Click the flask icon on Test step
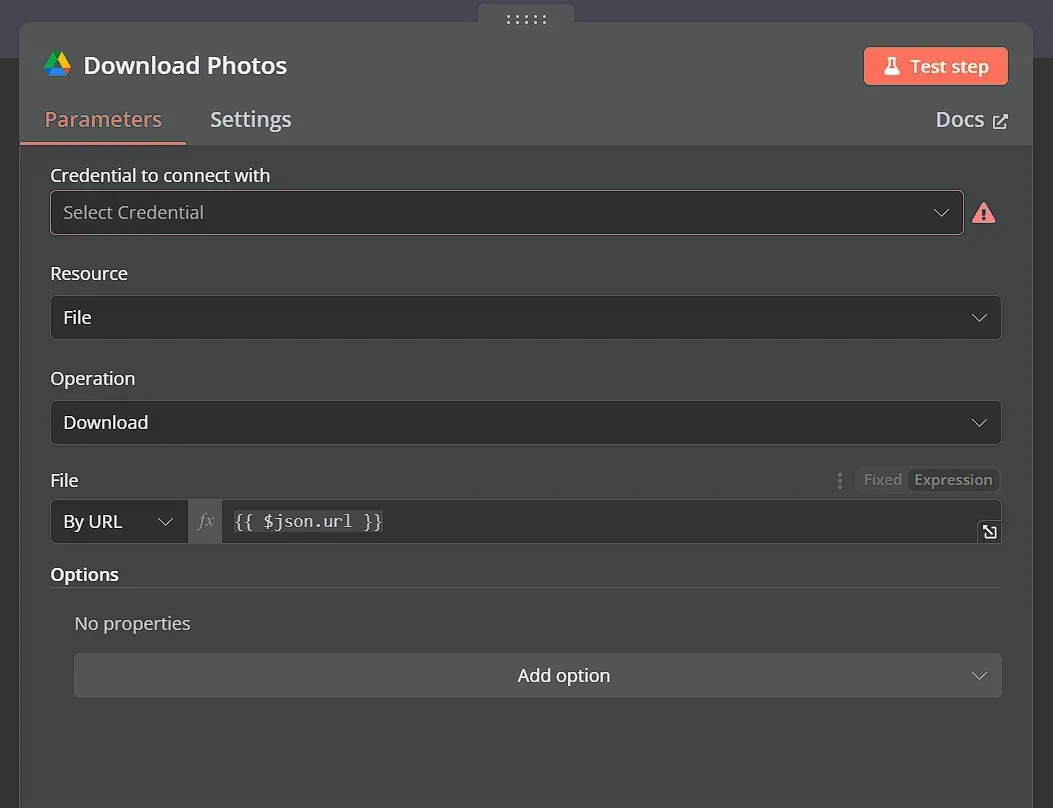Viewport: 1053px width, 808px height. point(891,65)
